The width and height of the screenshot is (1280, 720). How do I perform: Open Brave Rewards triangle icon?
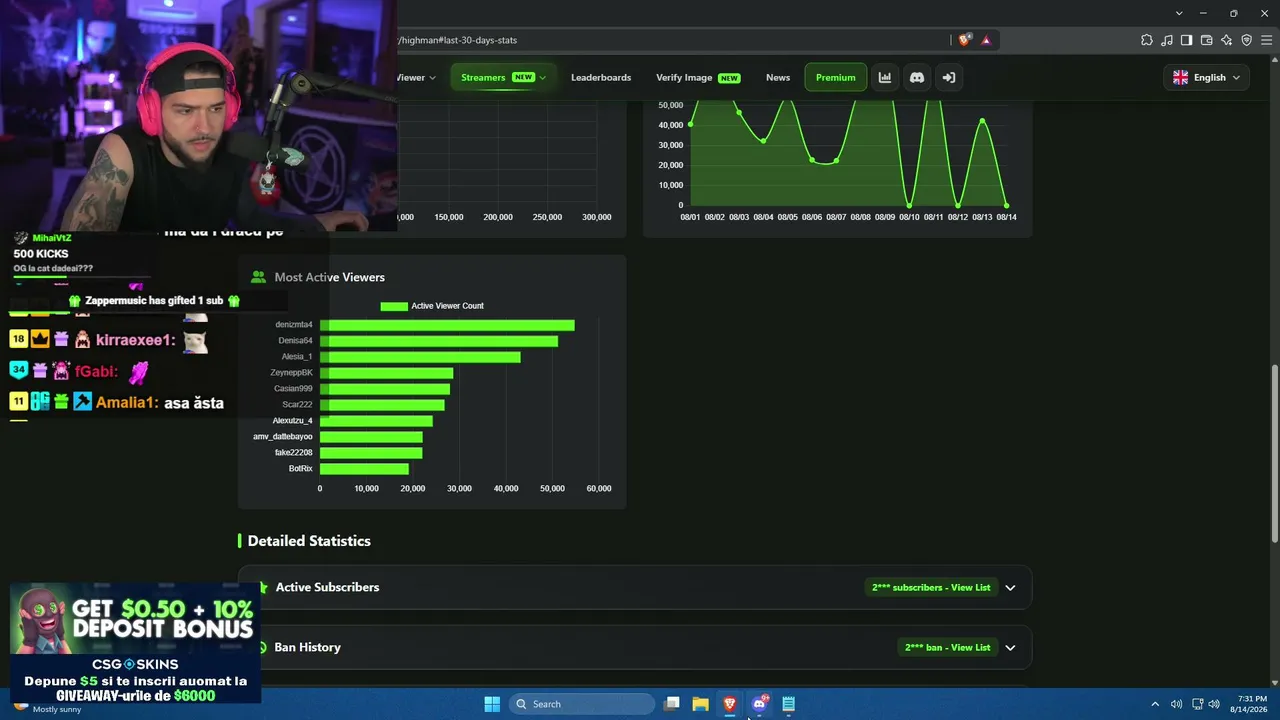(986, 40)
